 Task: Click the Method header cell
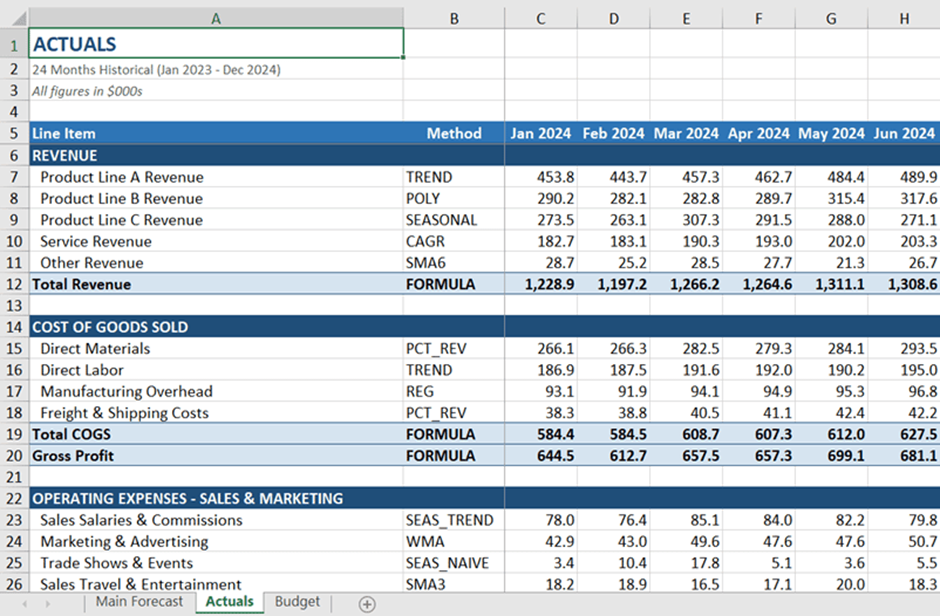point(454,133)
